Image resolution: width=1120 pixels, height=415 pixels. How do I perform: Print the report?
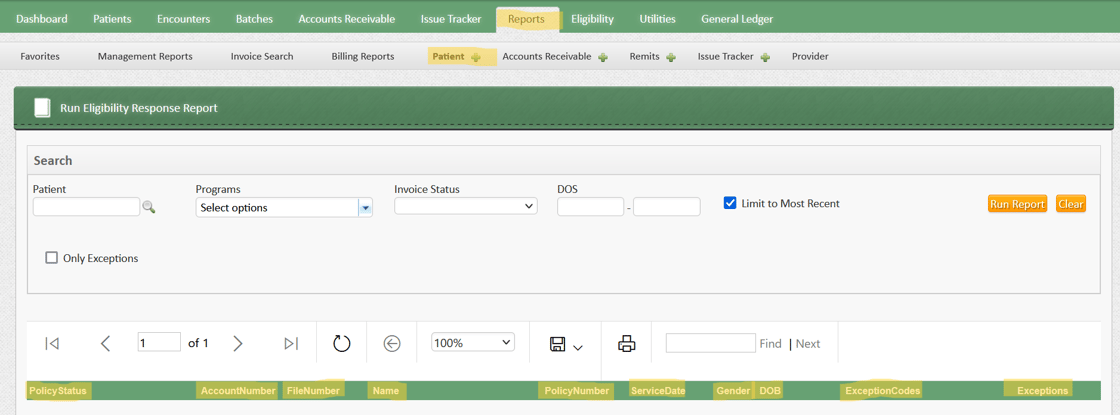[x=626, y=344]
